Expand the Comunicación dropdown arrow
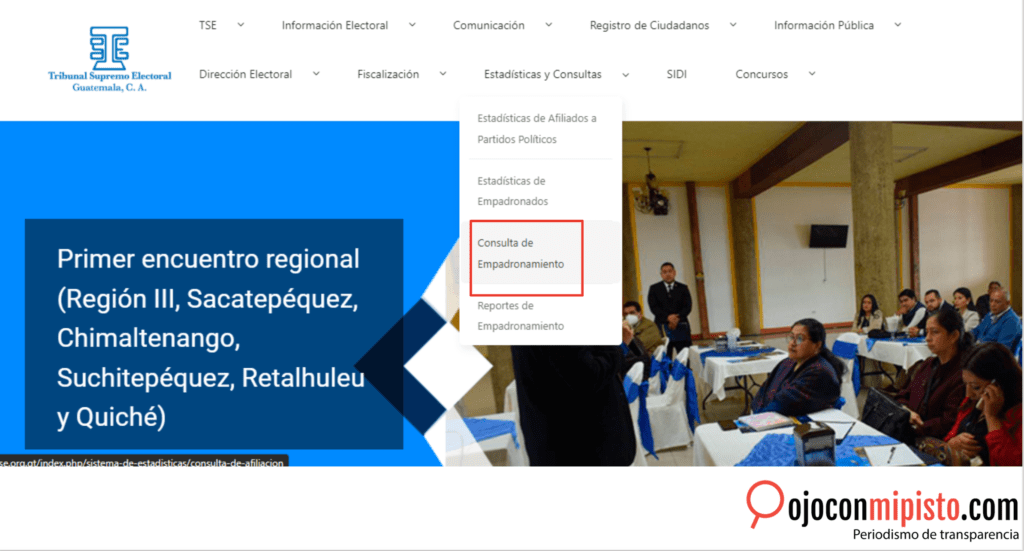The image size is (1024, 551). [547, 25]
